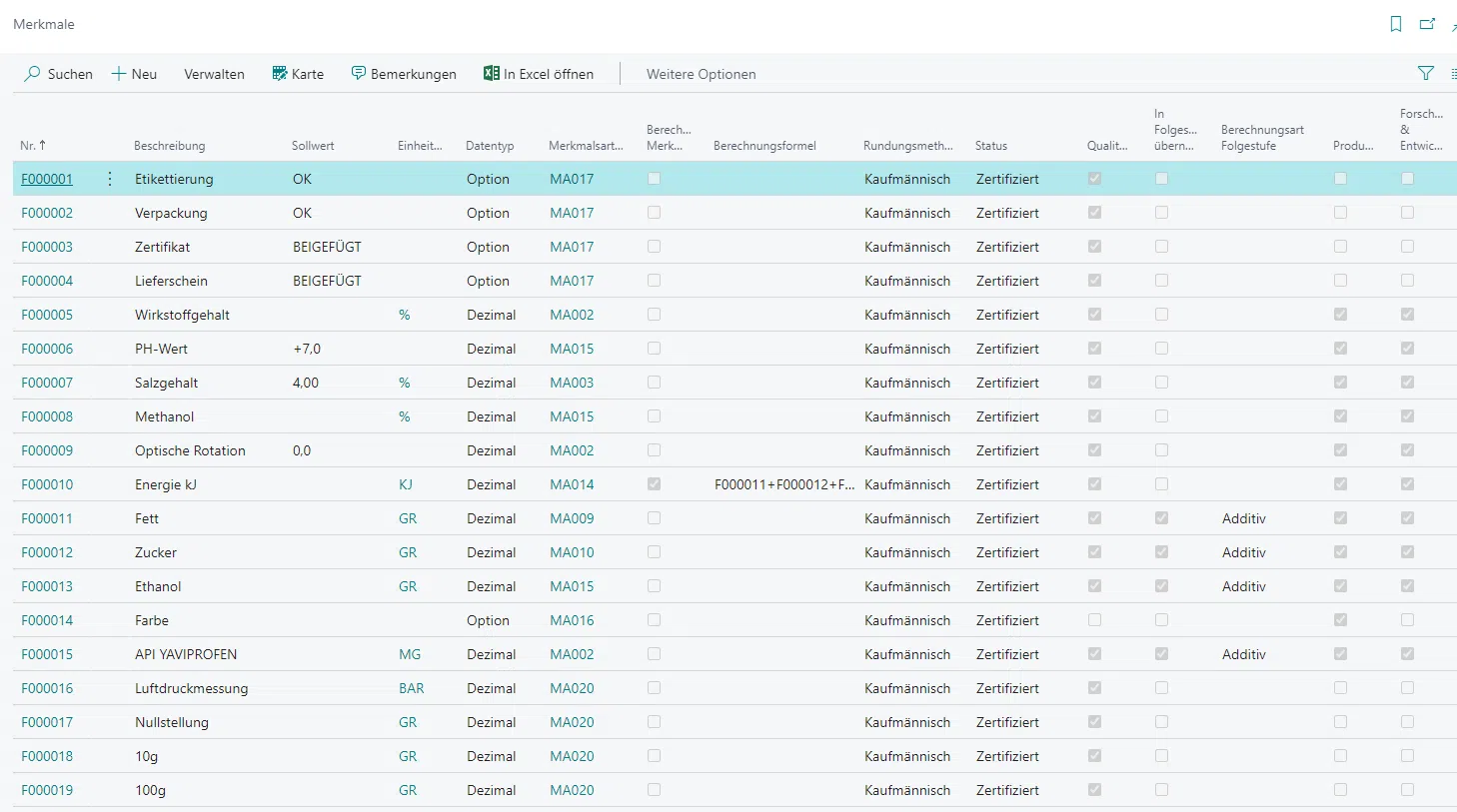Open the Verwalten menu
The width and height of the screenshot is (1457, 812).
214,74
